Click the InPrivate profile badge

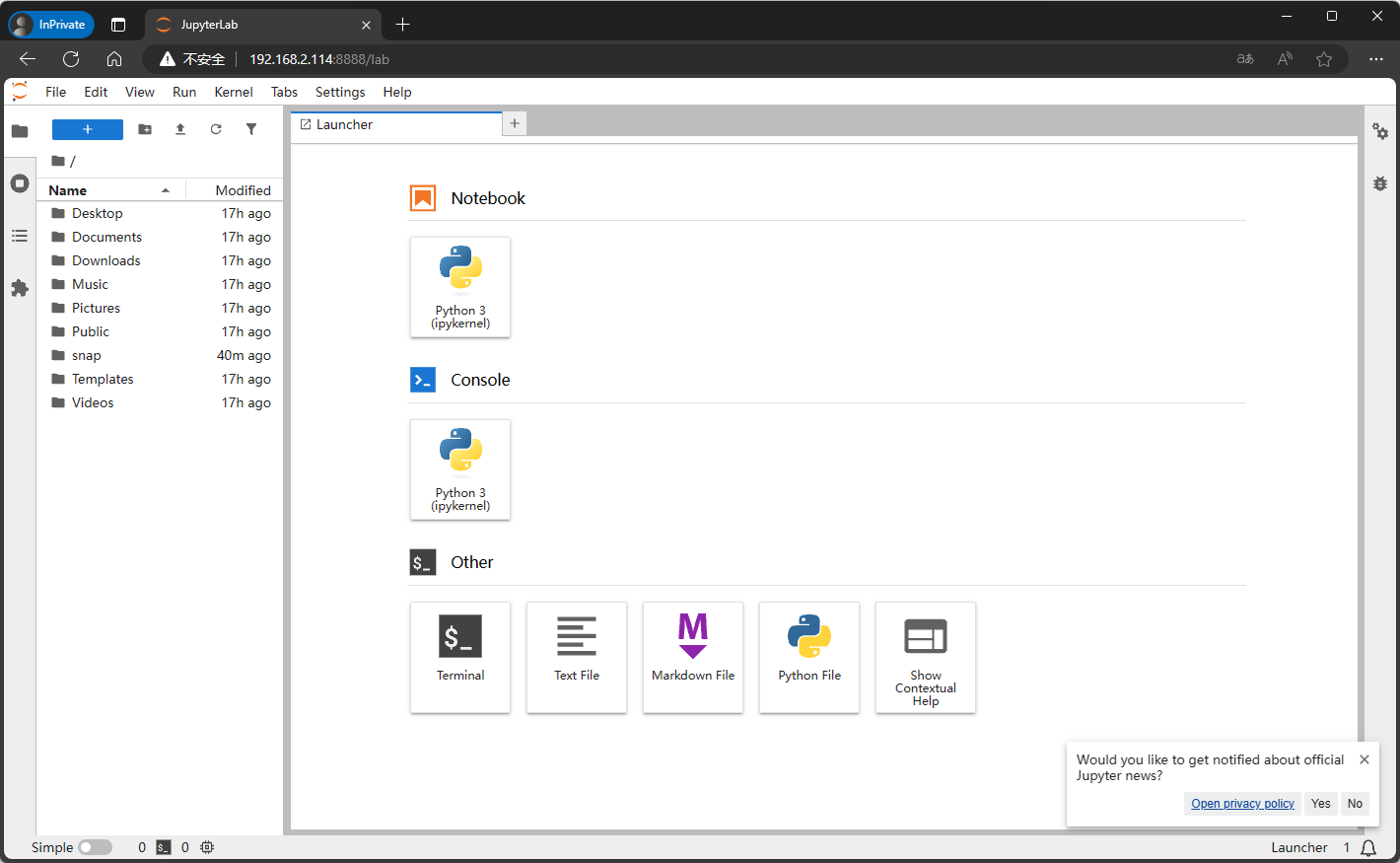pos(51,25)
